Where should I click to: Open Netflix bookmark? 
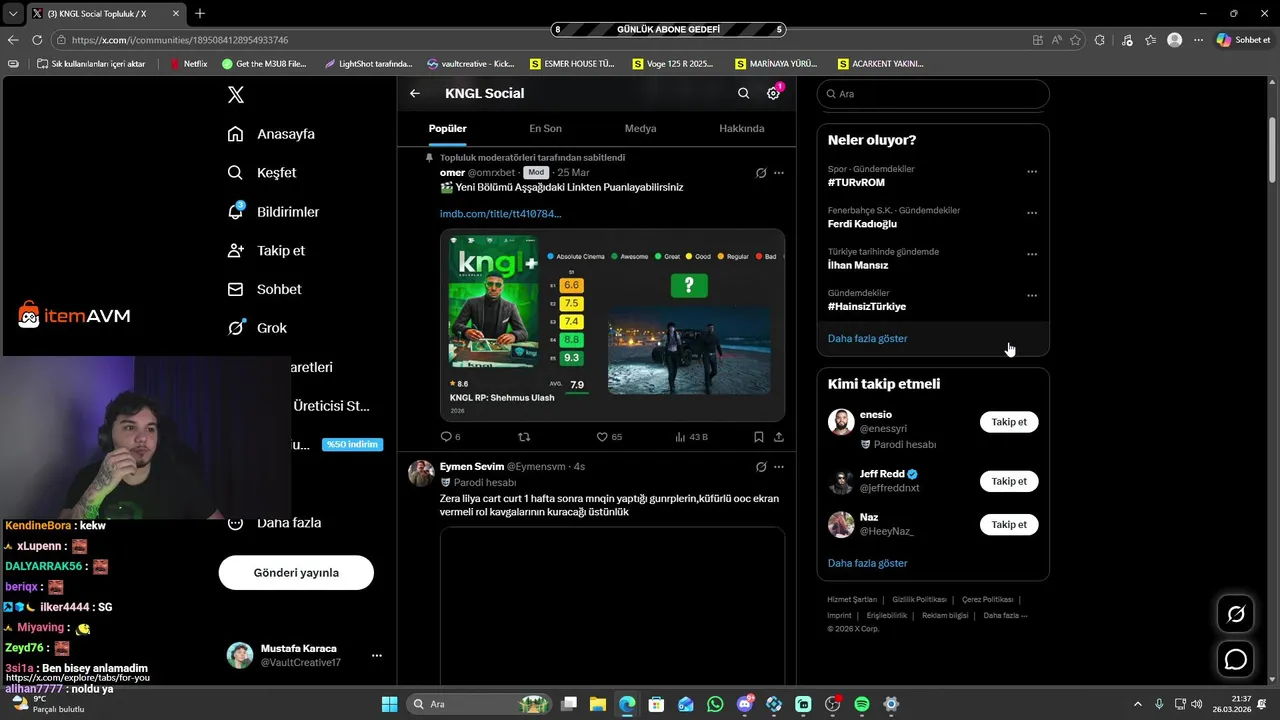tap(189, 64)
